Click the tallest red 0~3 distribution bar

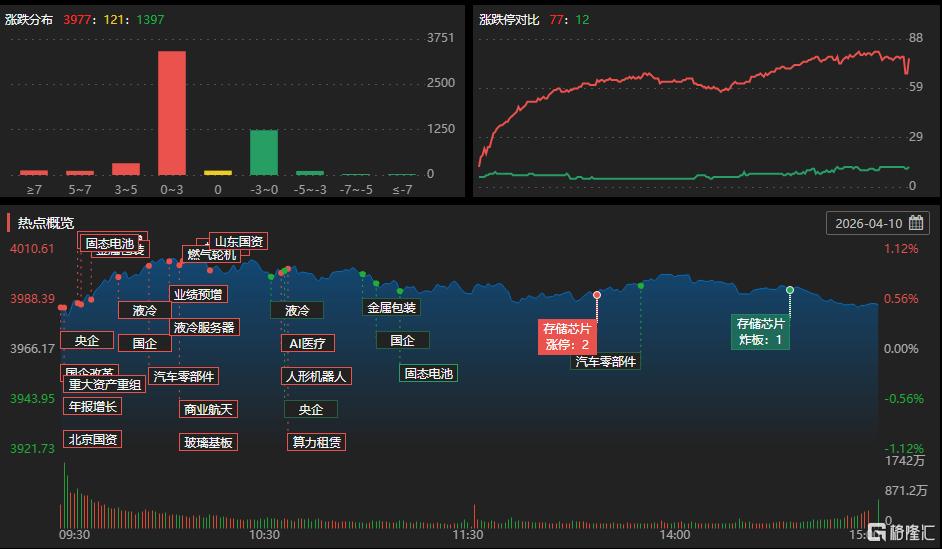click(x=172, y=112)
